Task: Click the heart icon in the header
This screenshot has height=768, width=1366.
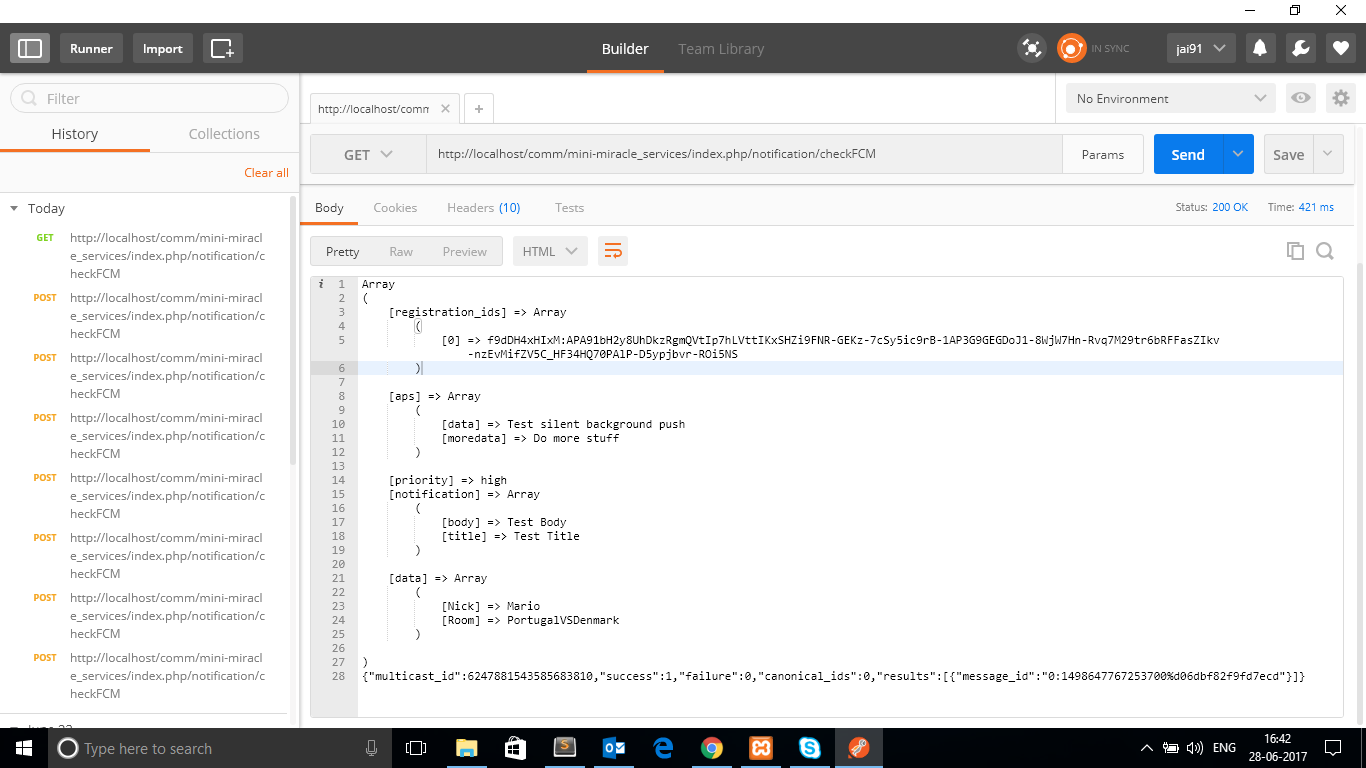Action: tap(1340, 47)
